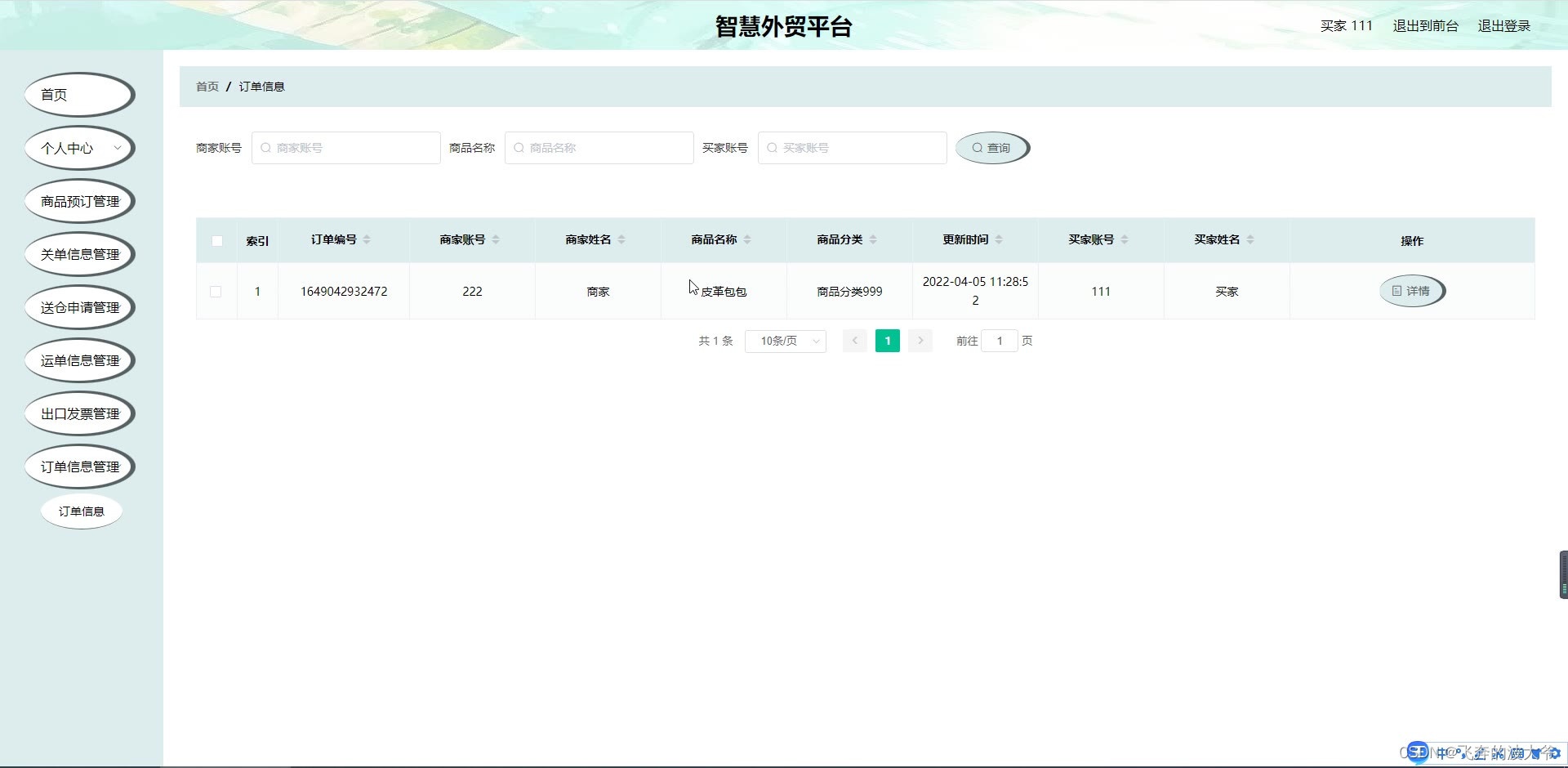
Task: Expand the 个人中心 sidebar menu
Action: pos(79,148)
